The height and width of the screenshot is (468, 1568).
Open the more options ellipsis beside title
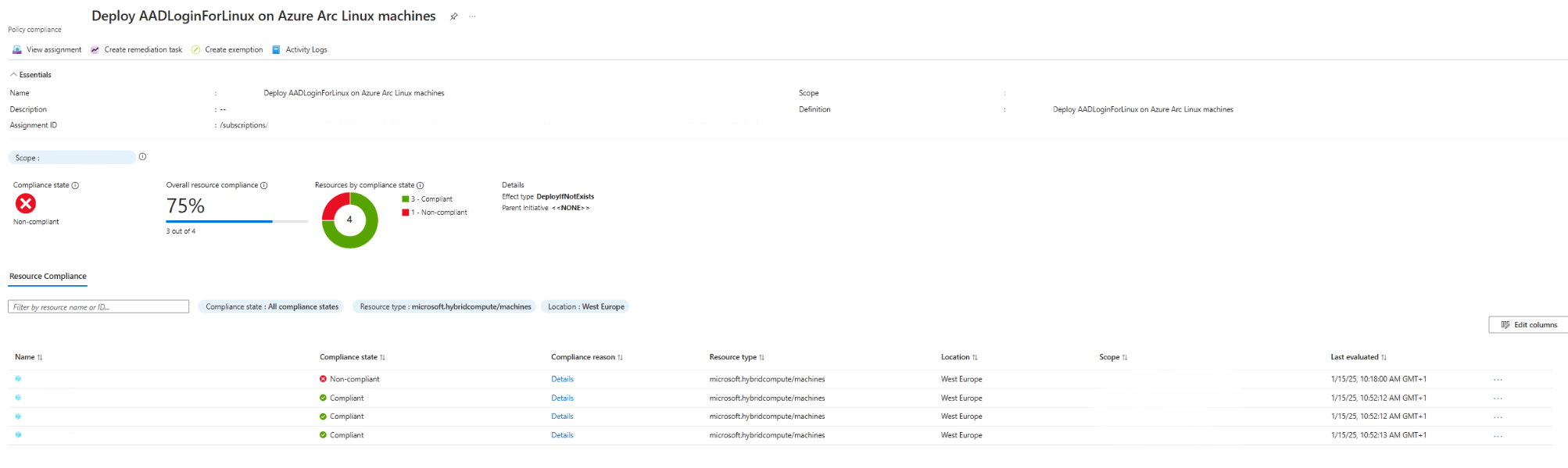tap(472, 16)
